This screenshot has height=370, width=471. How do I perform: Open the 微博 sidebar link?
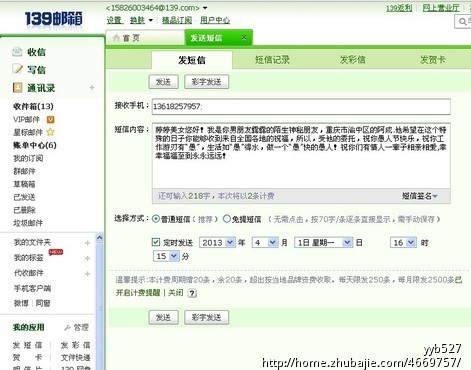[x=21, y=303]
